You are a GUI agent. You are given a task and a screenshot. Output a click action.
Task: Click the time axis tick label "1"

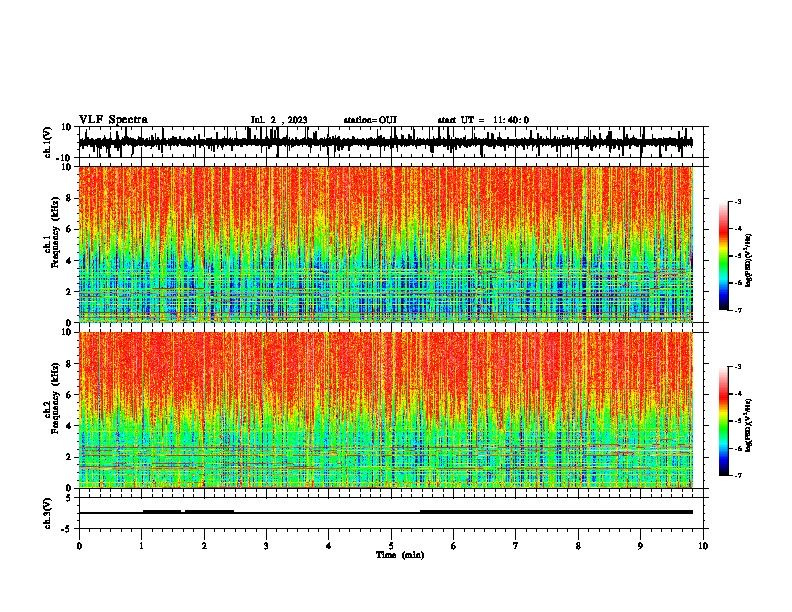[x=141, y=546]
